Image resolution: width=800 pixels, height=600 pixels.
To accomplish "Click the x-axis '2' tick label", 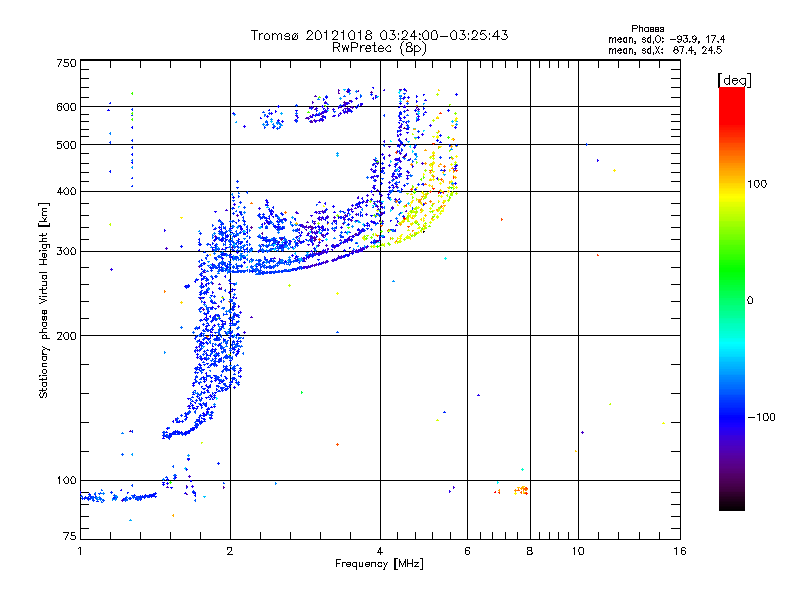I will click(x=230, y=551).
